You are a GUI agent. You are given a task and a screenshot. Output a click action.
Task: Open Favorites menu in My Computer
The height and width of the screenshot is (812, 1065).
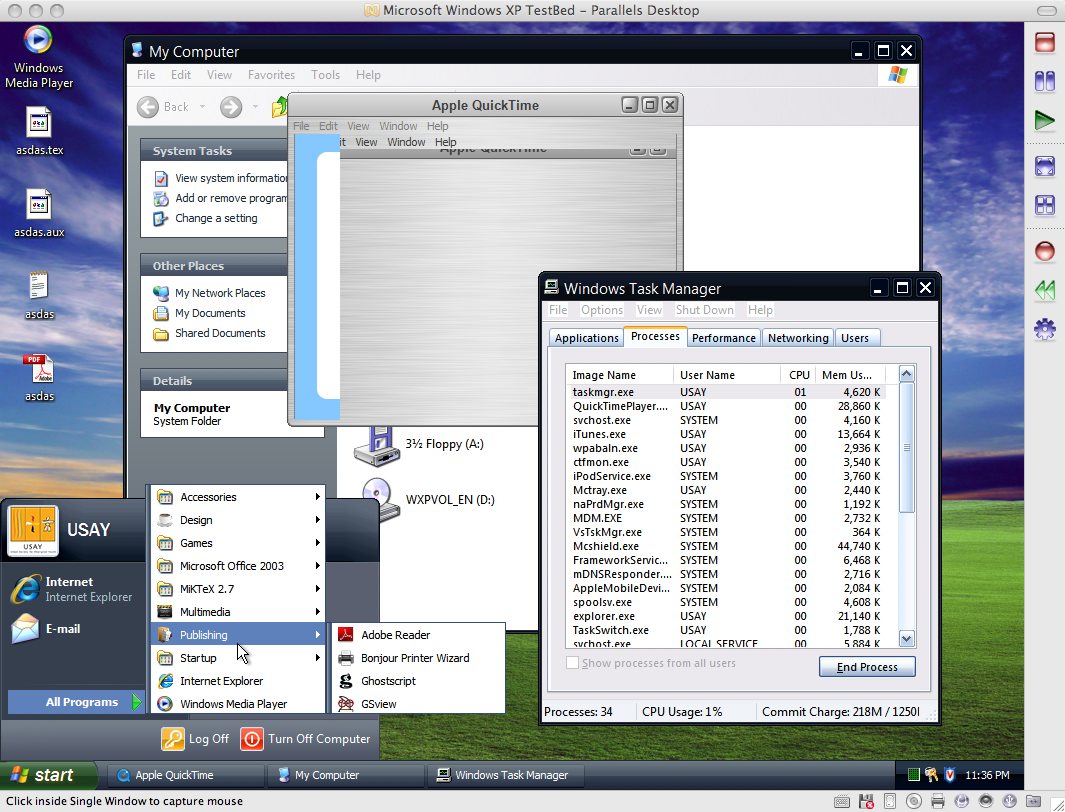tap(271, 75)
